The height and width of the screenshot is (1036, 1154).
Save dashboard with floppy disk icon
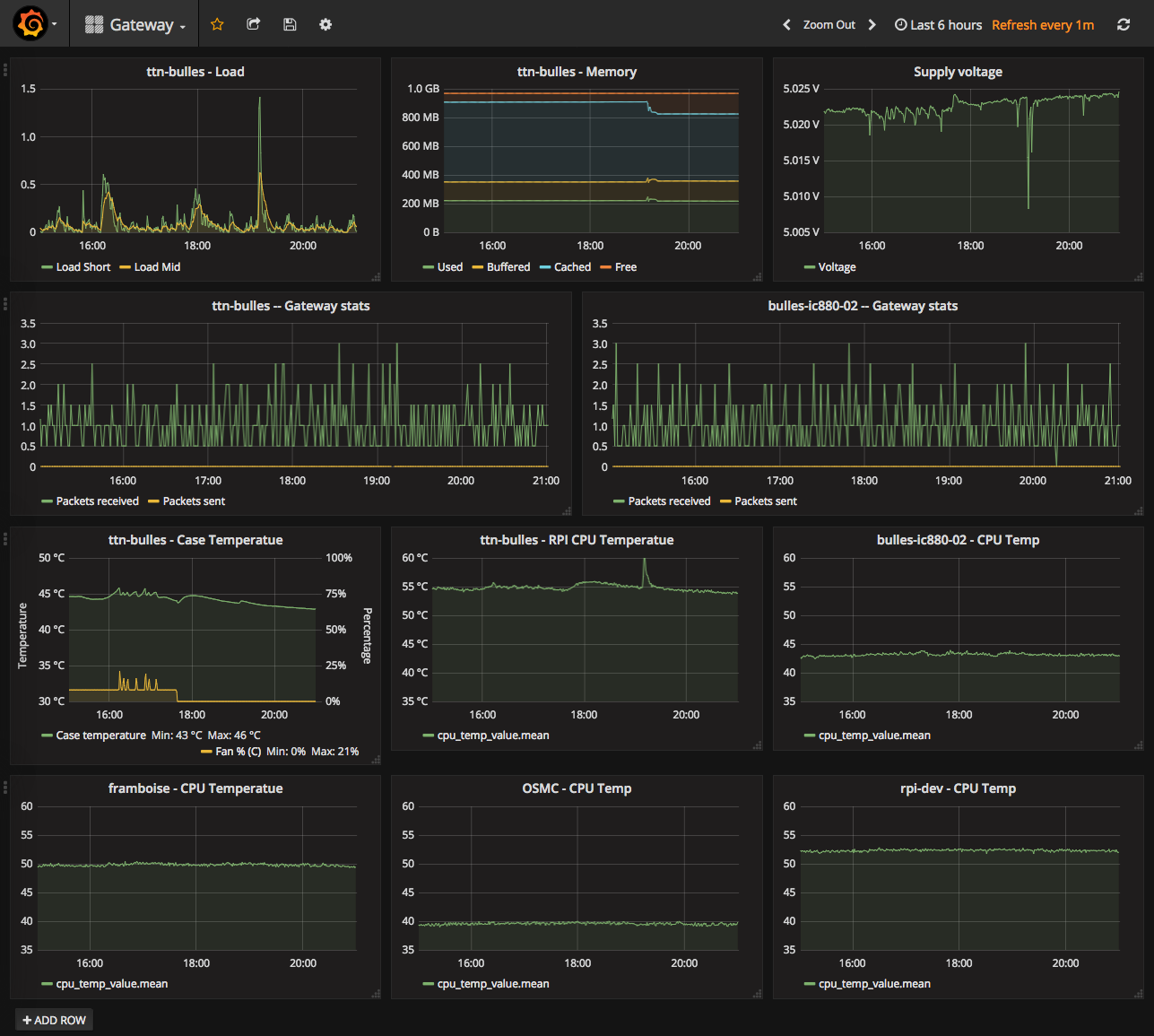[290, 24]
